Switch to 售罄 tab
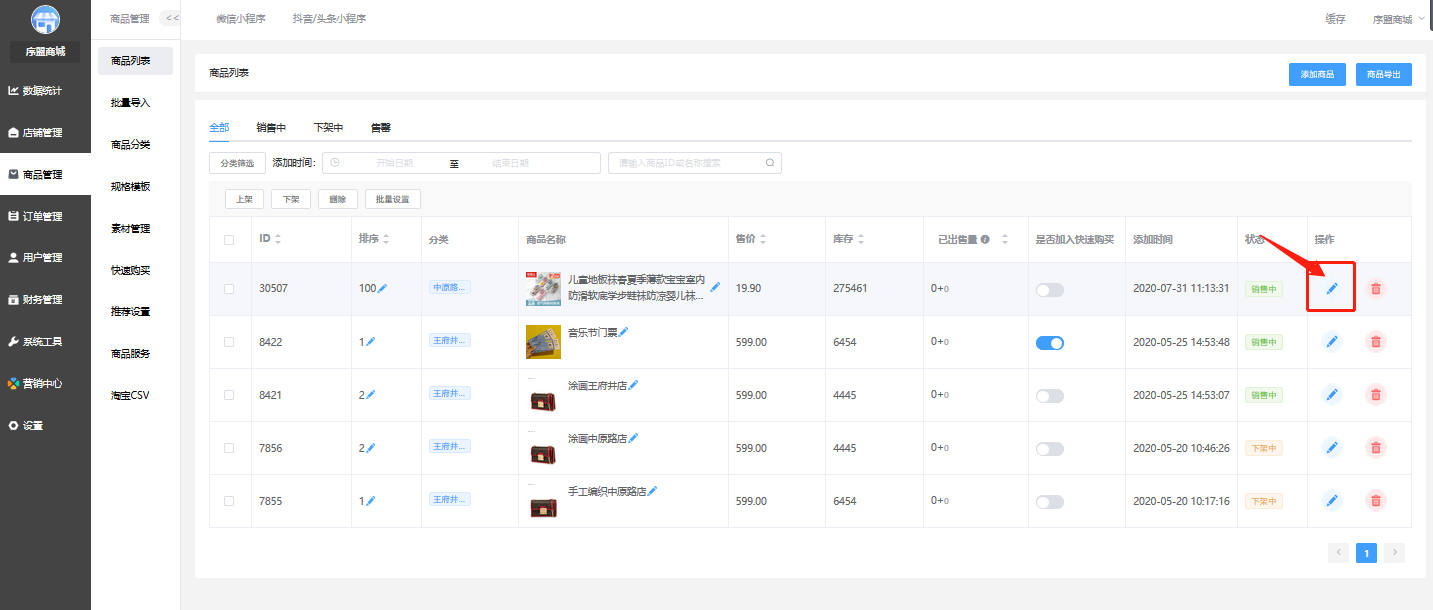The width and height of the screenshot is (1433, 610). point(380,128)
